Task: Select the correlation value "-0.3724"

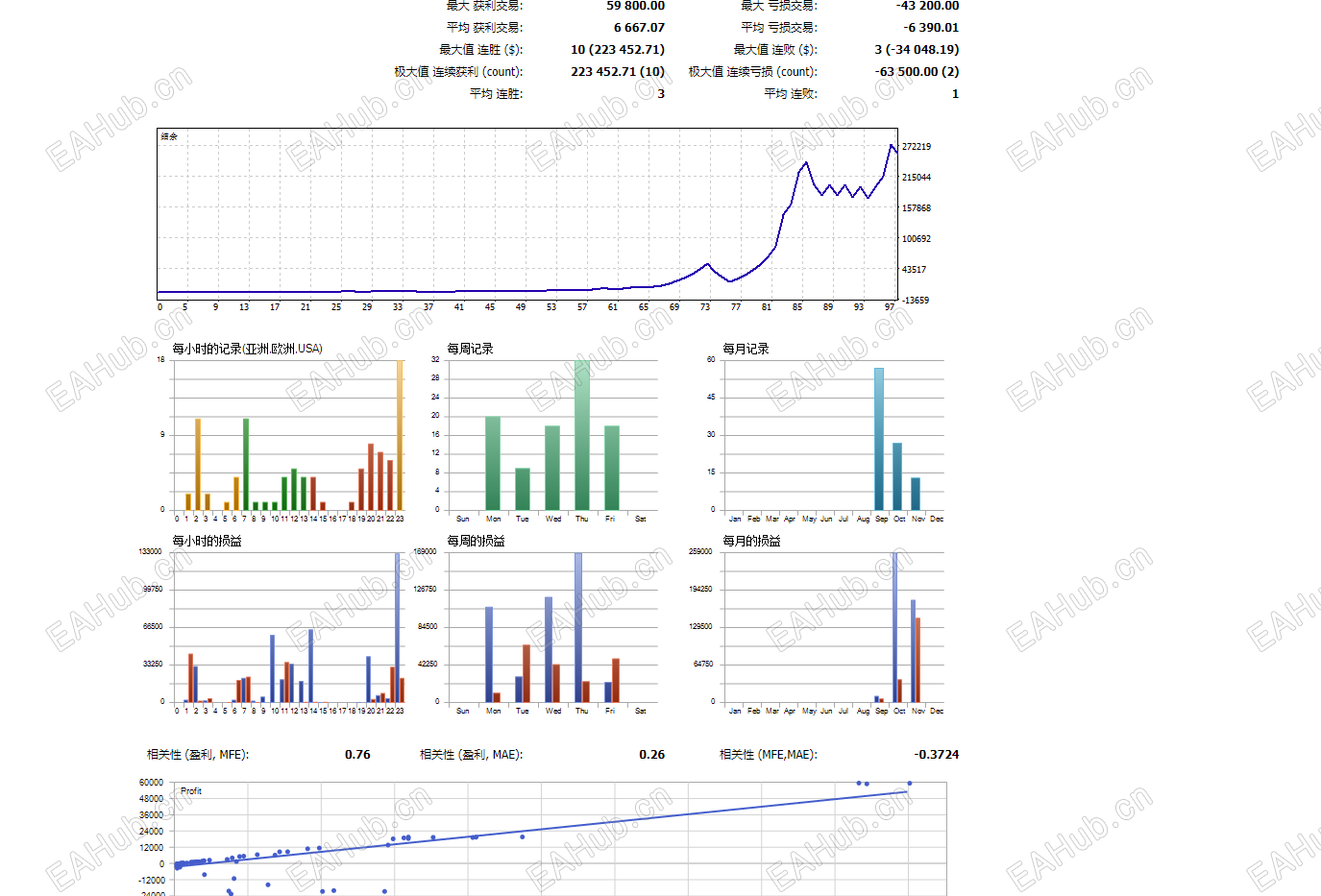Action: [937, 755]
